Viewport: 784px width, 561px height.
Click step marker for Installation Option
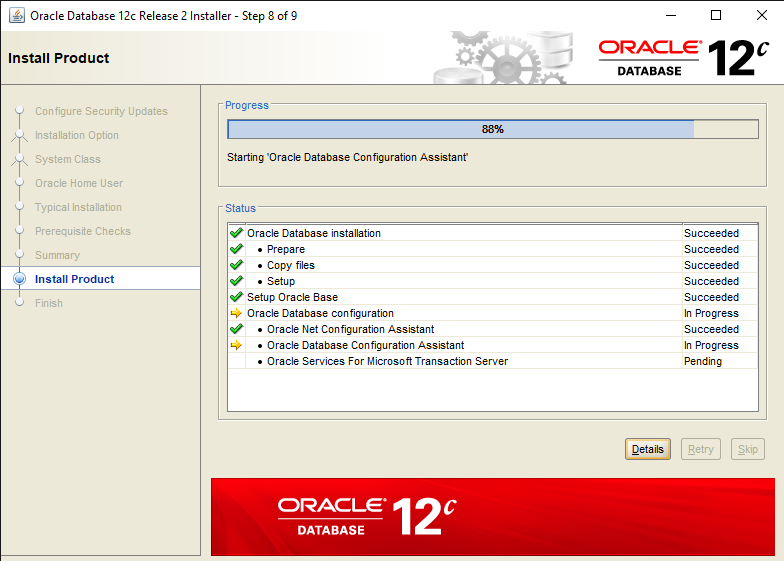20,135
